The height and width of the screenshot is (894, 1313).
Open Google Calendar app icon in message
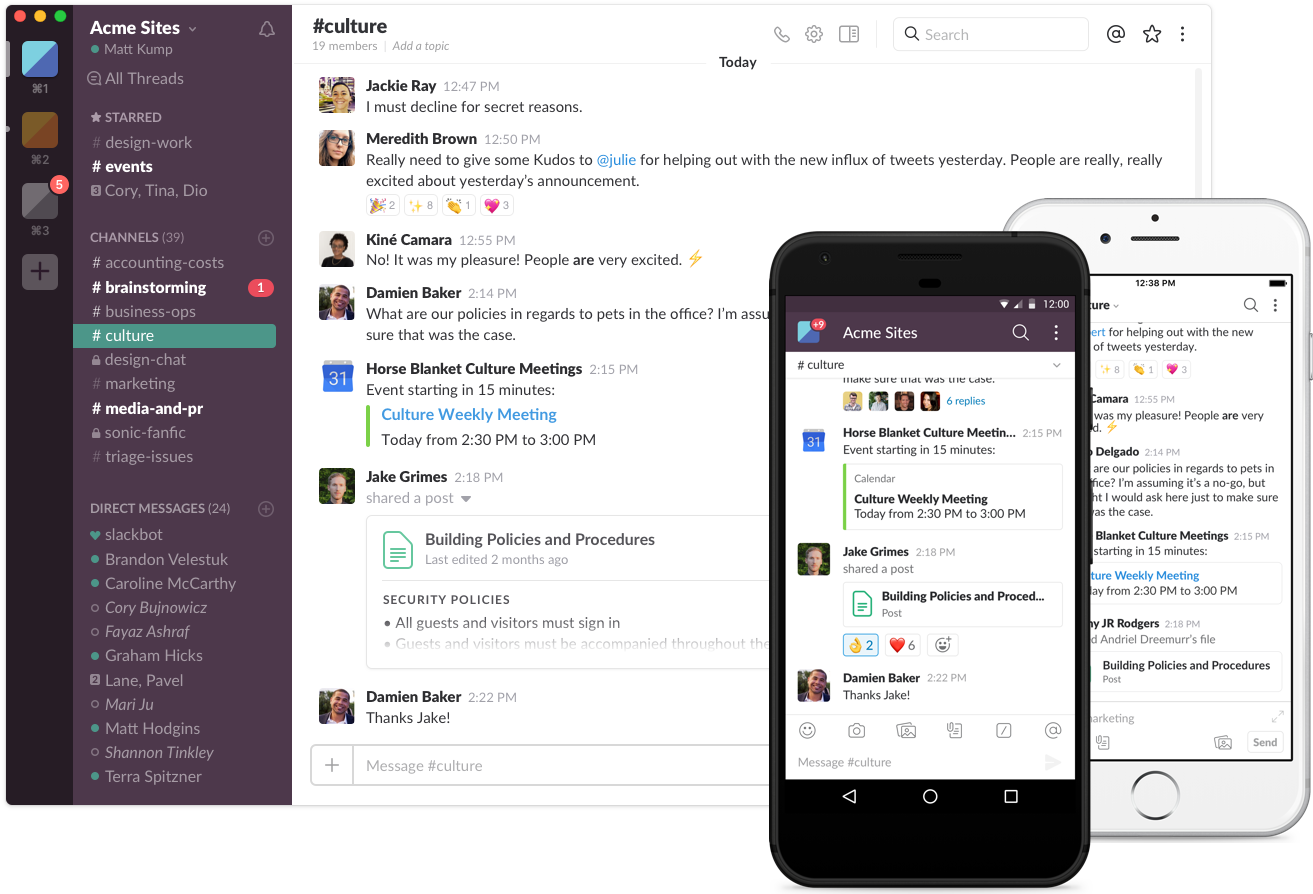pos(337,376)
